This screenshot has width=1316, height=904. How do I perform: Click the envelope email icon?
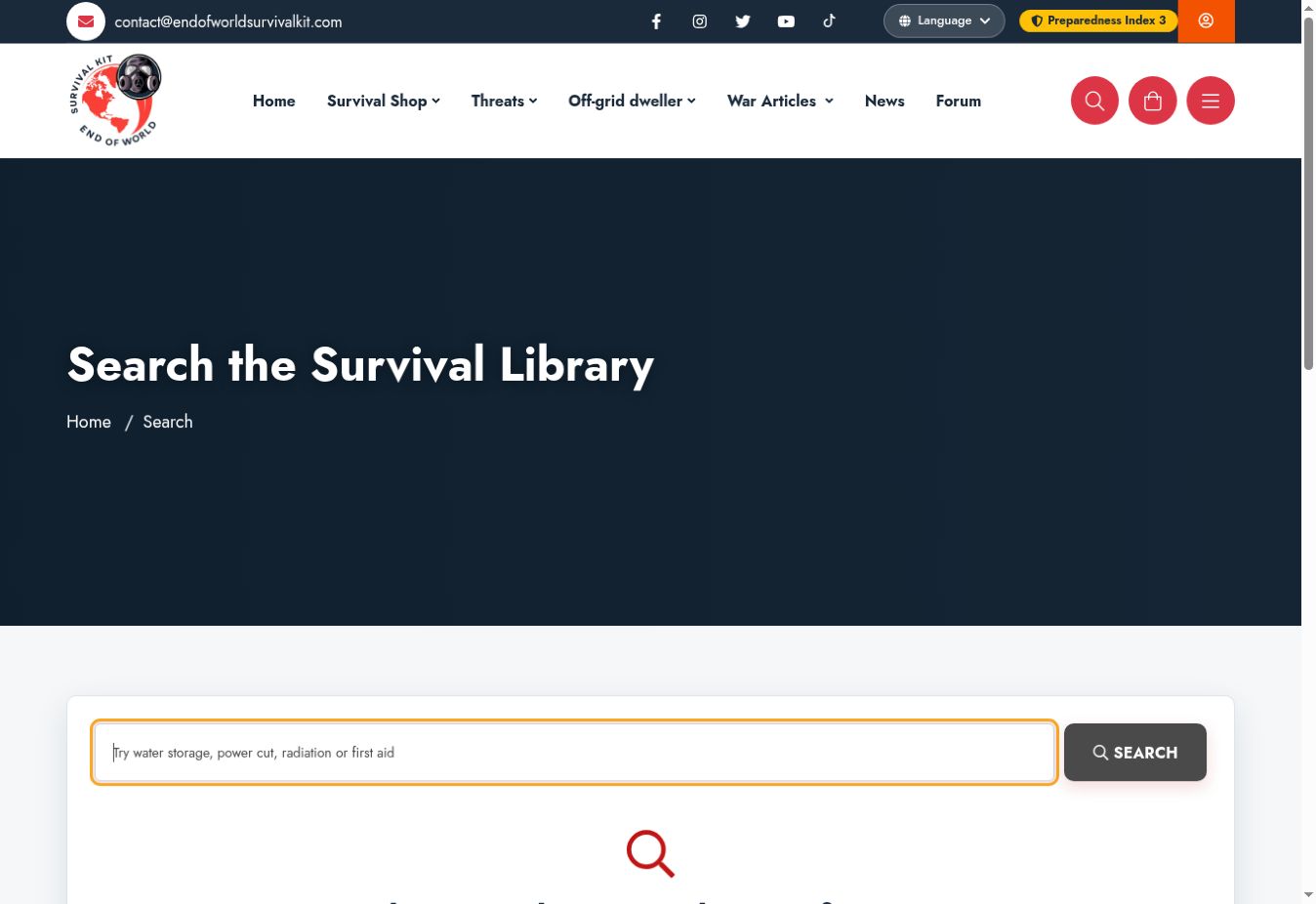click(x=86, y=21)
